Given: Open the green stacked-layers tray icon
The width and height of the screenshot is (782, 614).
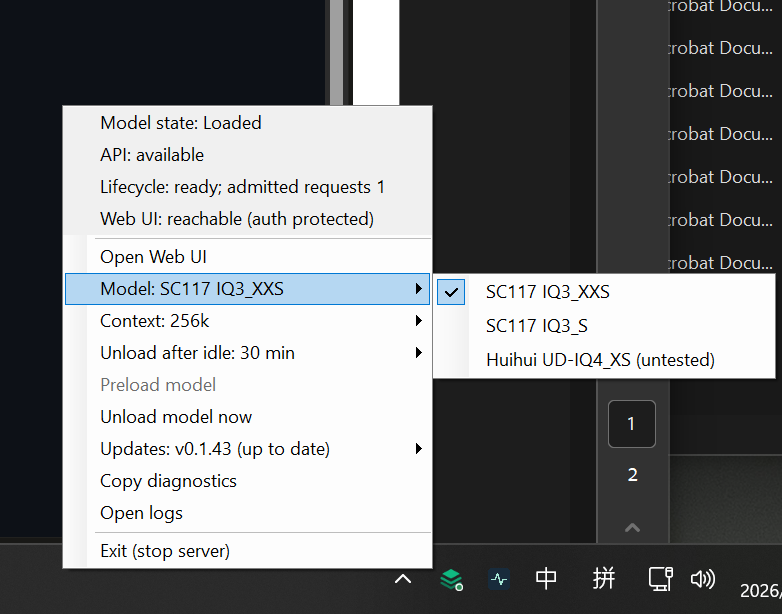Looking at the screenshot, I should tap(451, 579).
